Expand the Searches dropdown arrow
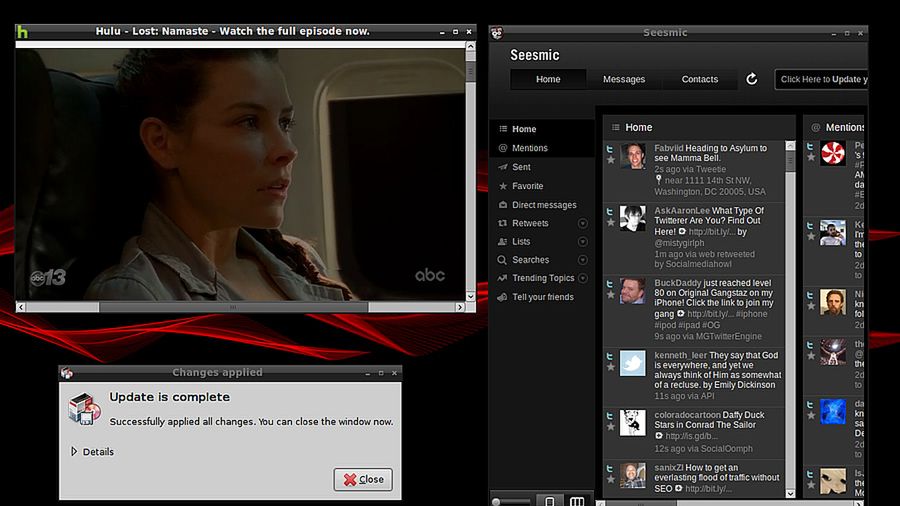Image resolution: width=900 pixels, height=506 pixels. point(583,260)
